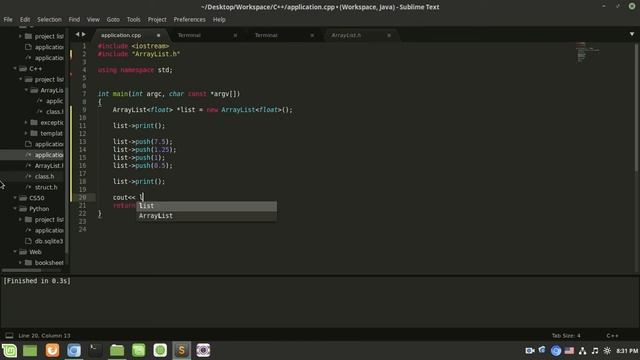Screen dimensions: 640x360
Task: Open Chromium browser from the taskbar
Action: [74, 350]
